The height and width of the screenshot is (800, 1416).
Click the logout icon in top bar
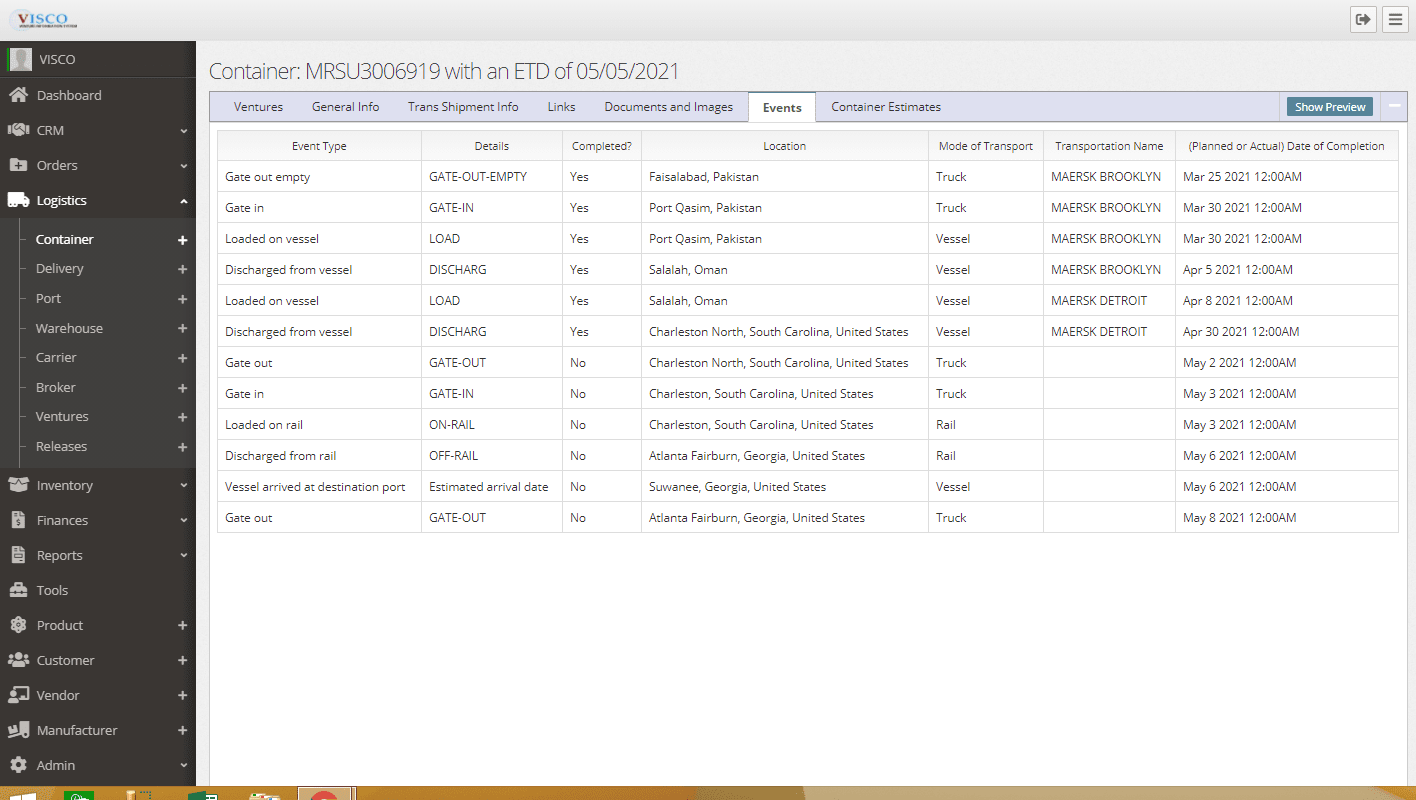click(x=1362, y=20)
